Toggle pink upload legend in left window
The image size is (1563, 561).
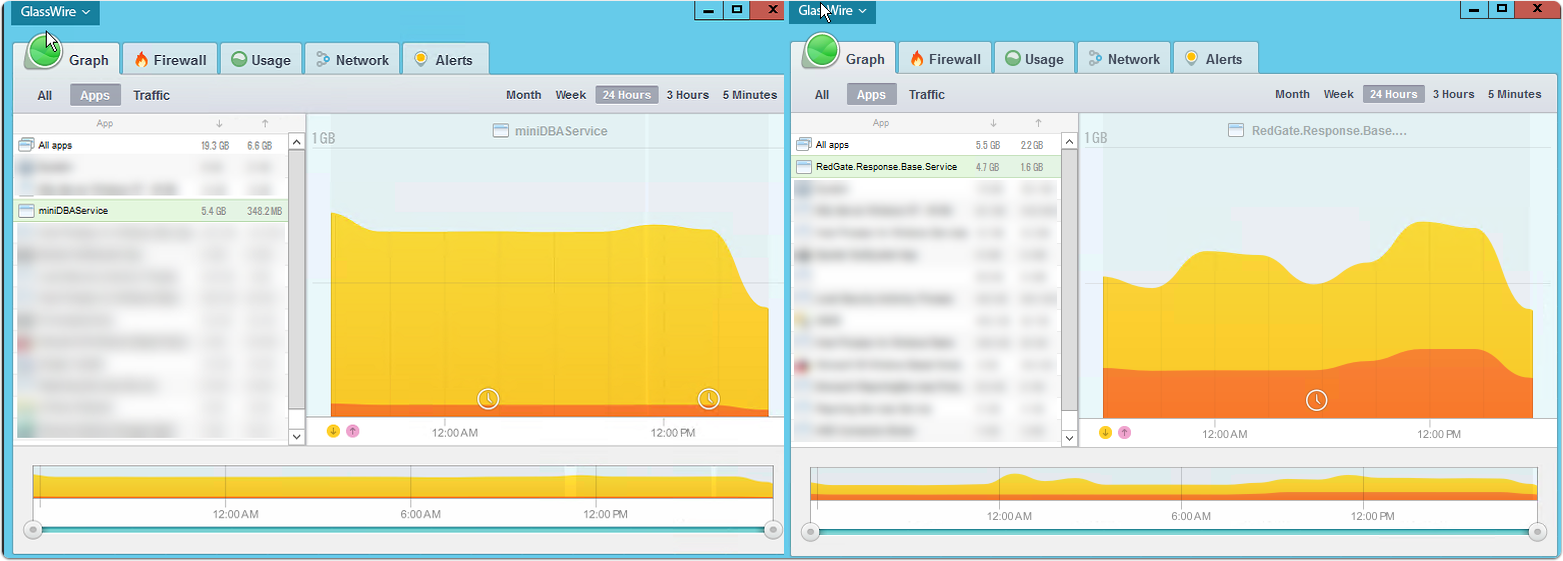coord(352,431)
